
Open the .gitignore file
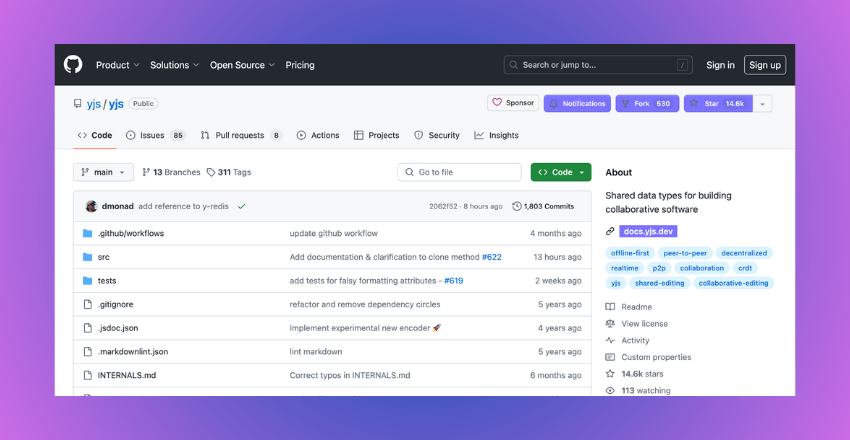[x=115, y=305]
